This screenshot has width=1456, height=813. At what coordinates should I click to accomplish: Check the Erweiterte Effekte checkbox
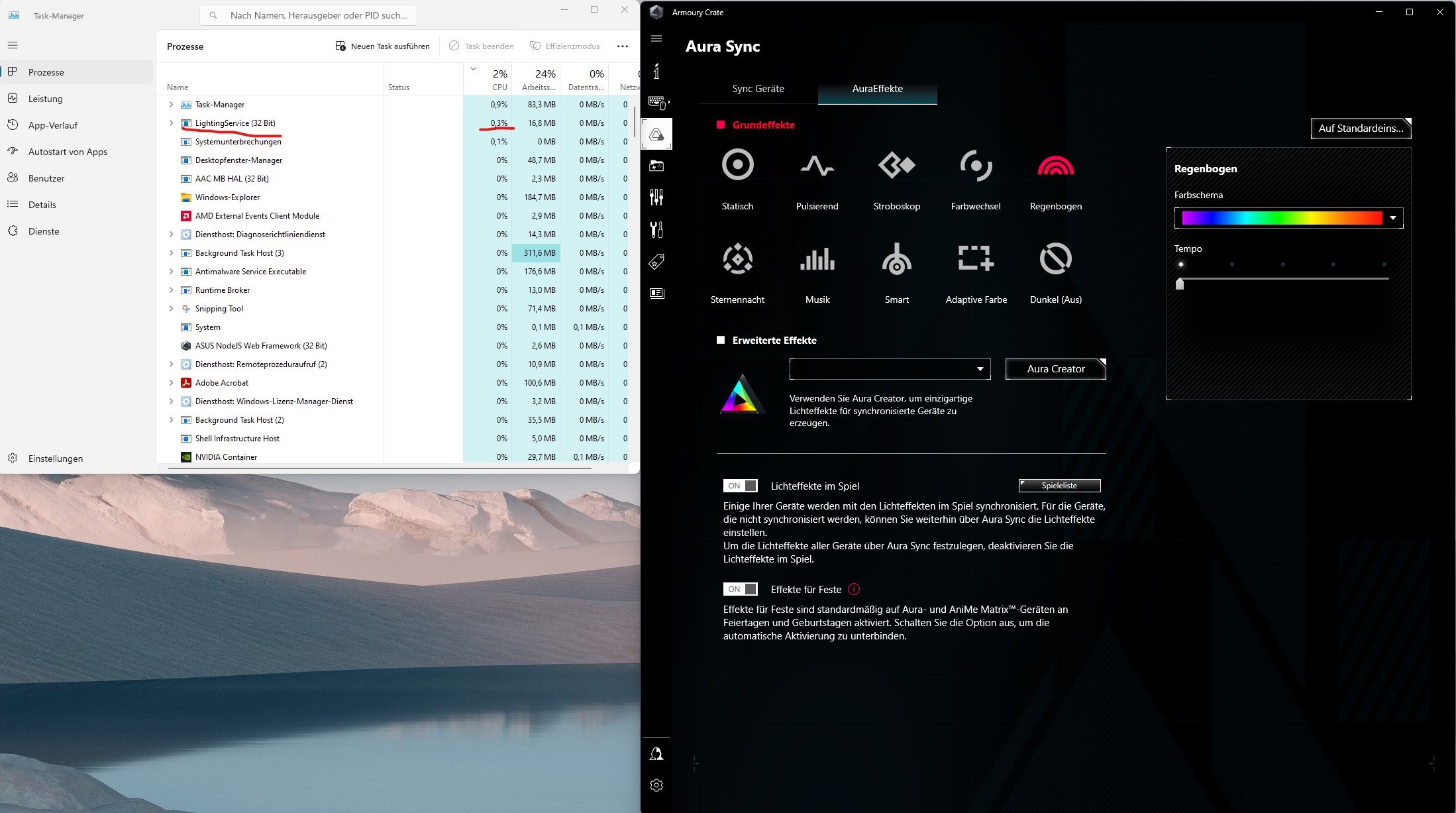(721, 340)
